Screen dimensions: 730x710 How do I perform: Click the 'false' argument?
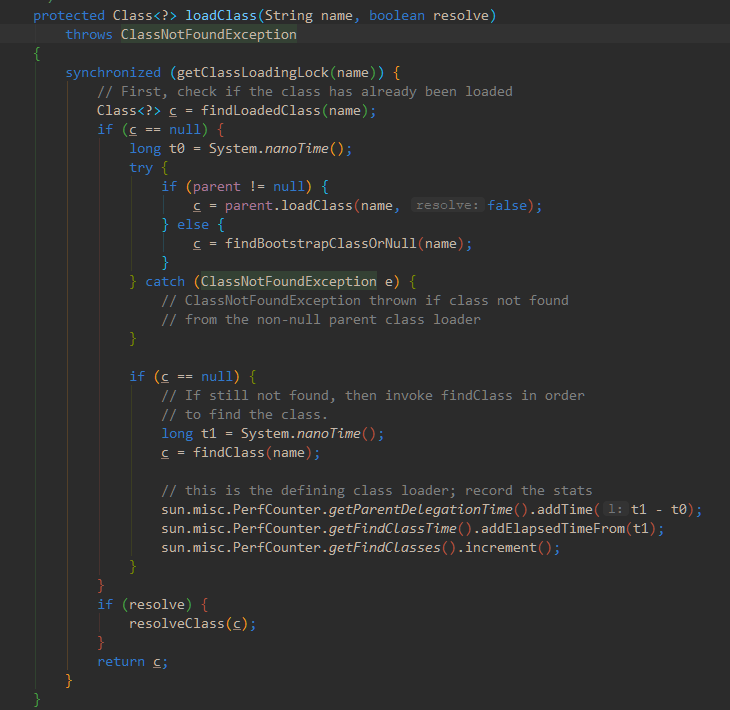(x=507, y=205)
